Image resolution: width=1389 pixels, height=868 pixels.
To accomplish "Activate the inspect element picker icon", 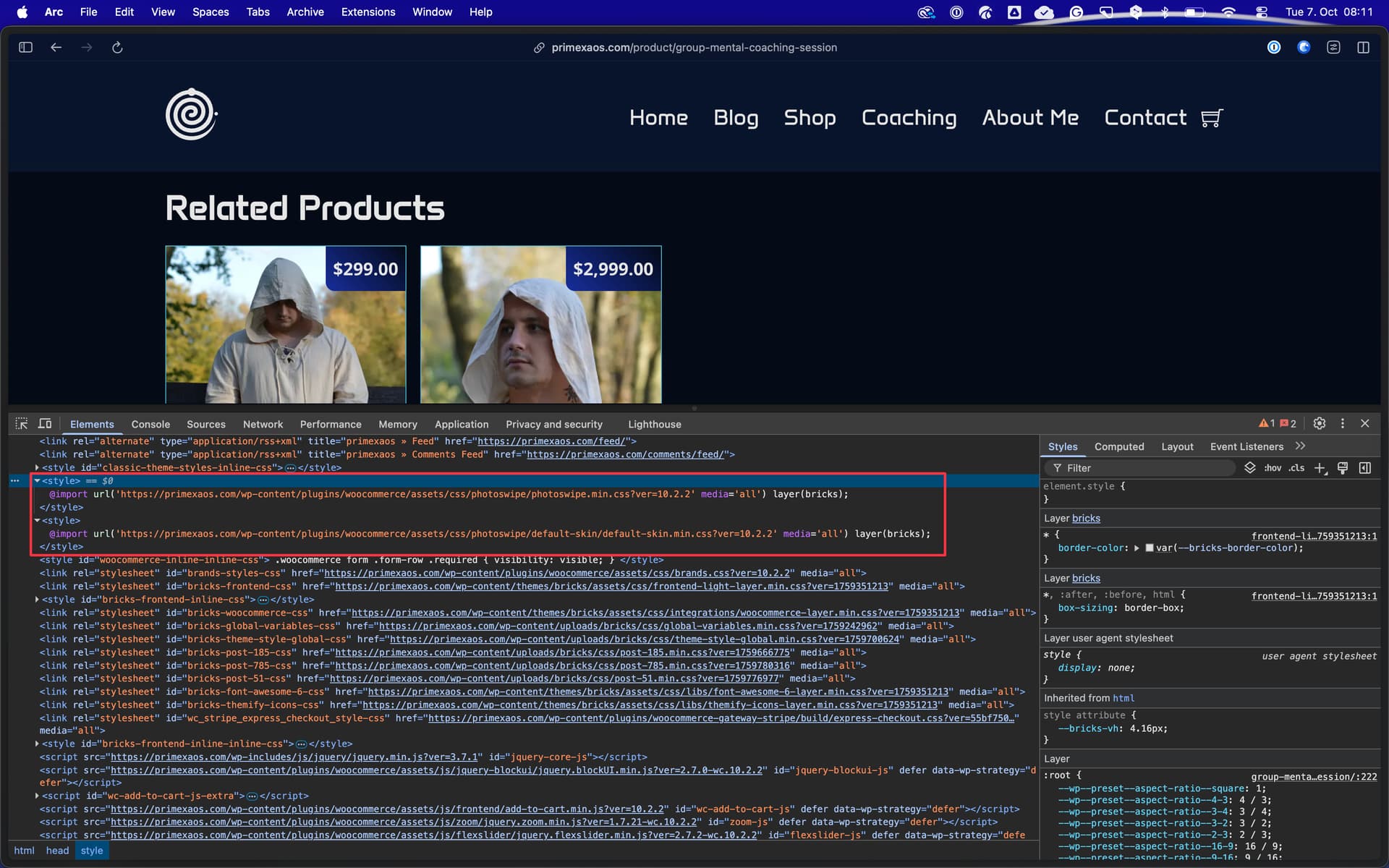I will point(22,424).
